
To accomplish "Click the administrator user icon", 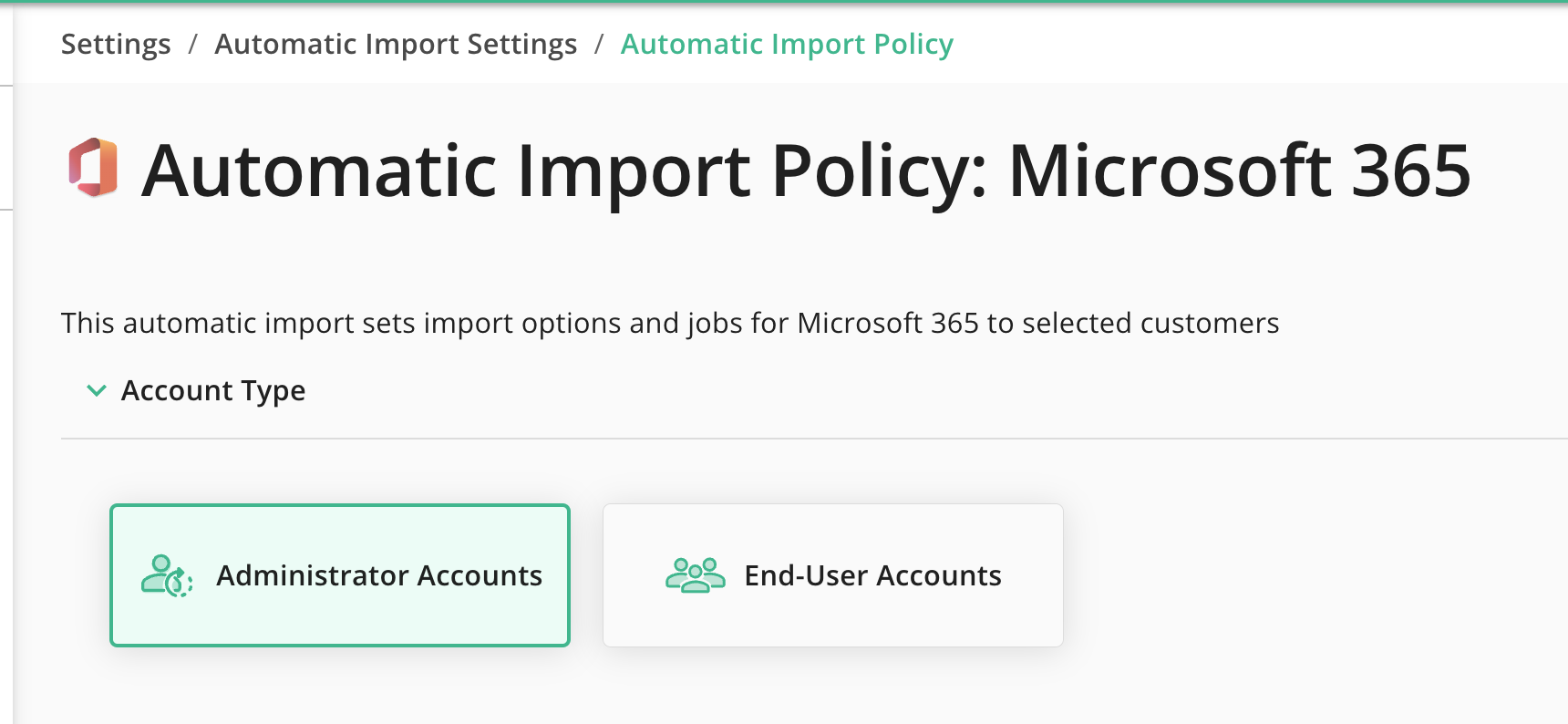I will [167, 575].
